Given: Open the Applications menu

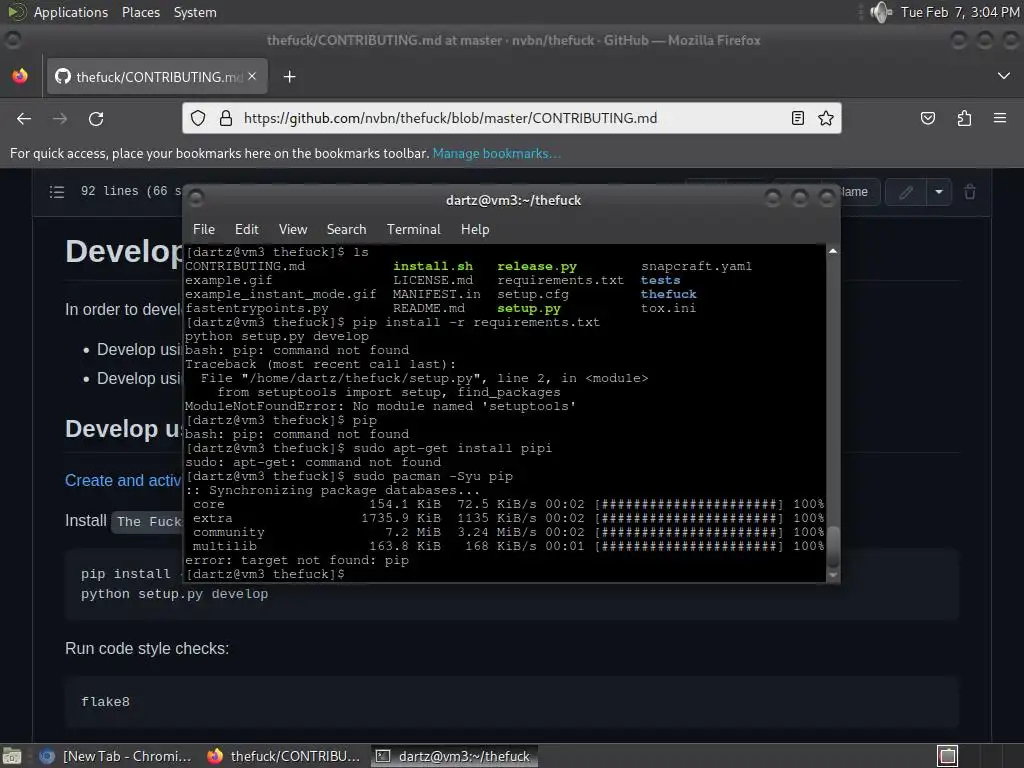Looking at the screenshot, I should point(71,12).
